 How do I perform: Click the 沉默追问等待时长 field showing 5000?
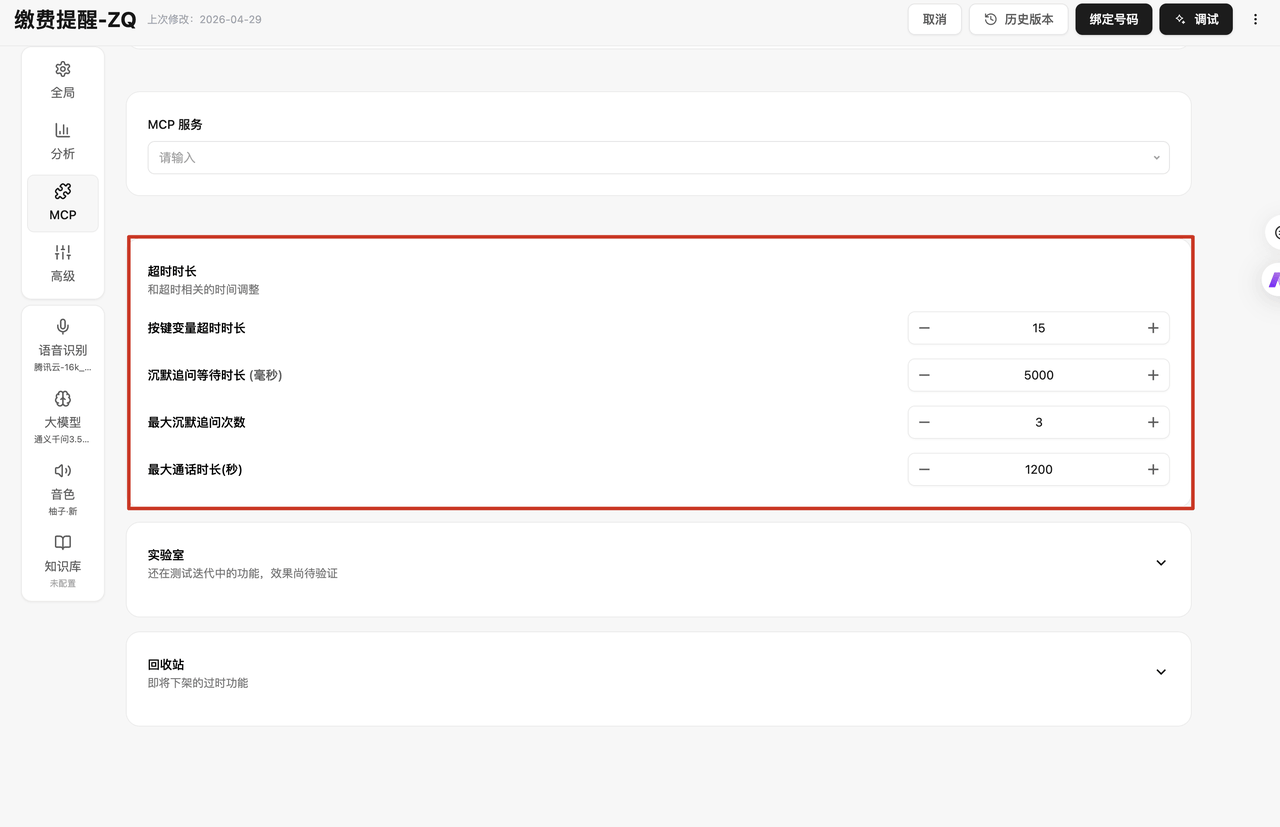(1039, 375)
